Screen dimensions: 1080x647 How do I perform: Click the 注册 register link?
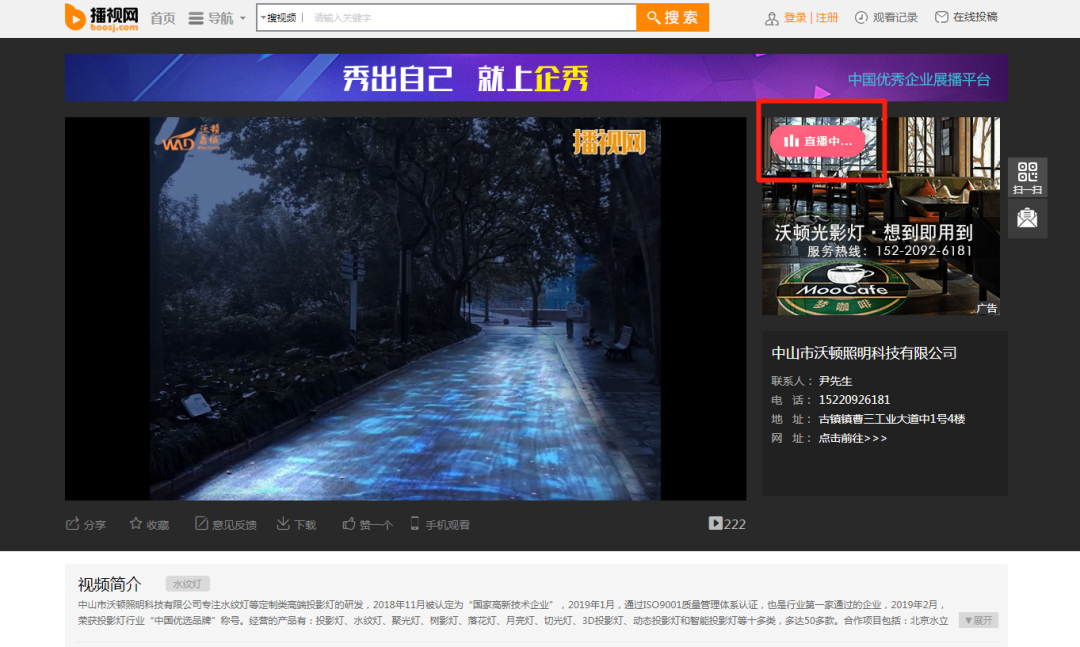pos(827,17)
